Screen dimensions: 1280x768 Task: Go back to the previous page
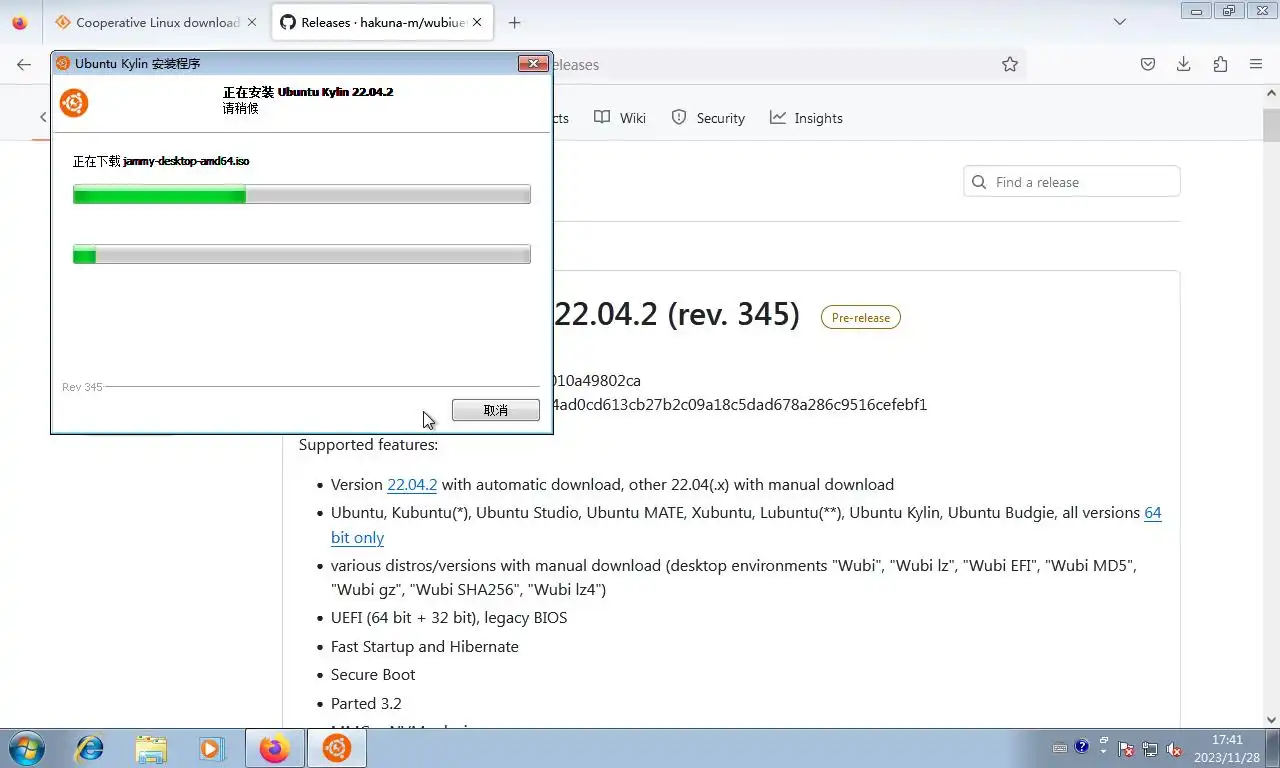24,64
